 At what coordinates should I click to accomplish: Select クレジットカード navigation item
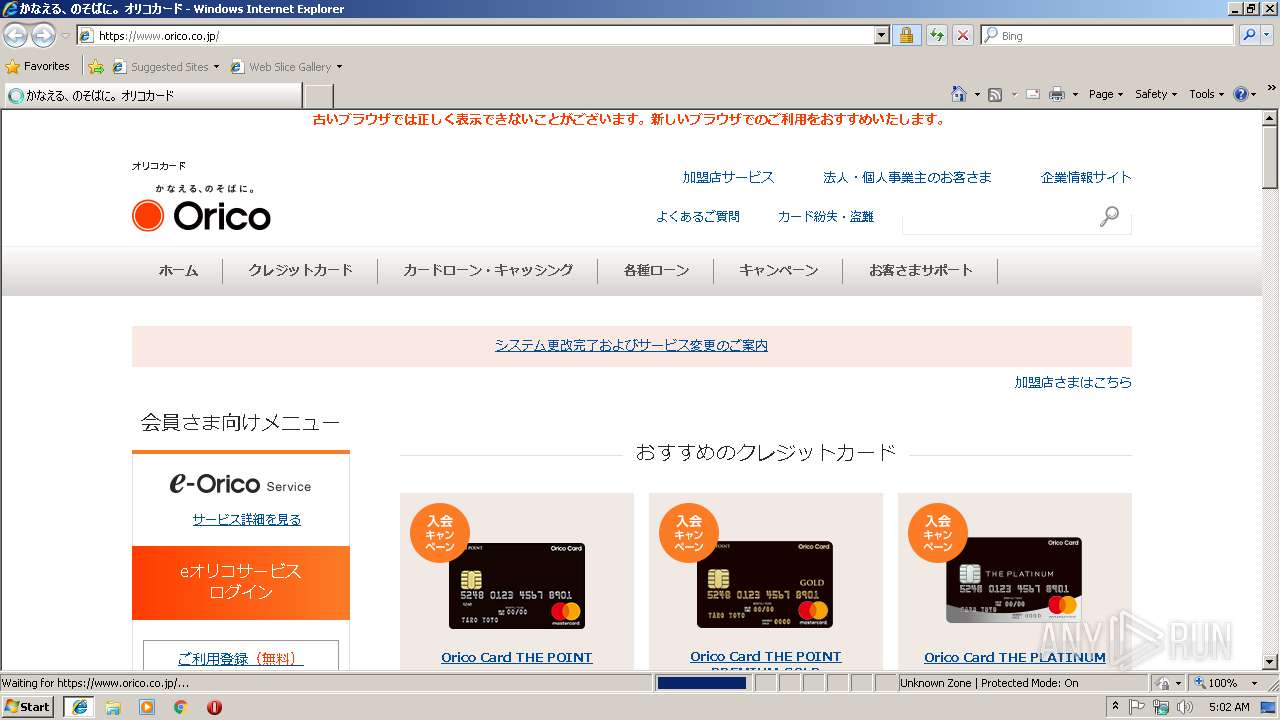coord(300,270)
